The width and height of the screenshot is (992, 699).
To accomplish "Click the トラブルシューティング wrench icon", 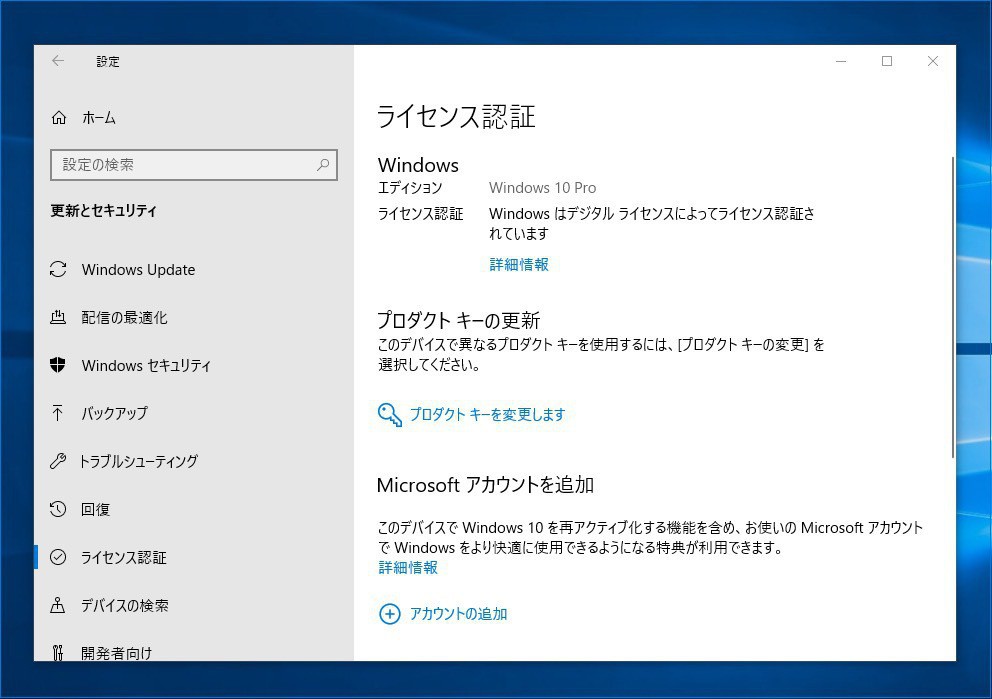I will [58, 461].
